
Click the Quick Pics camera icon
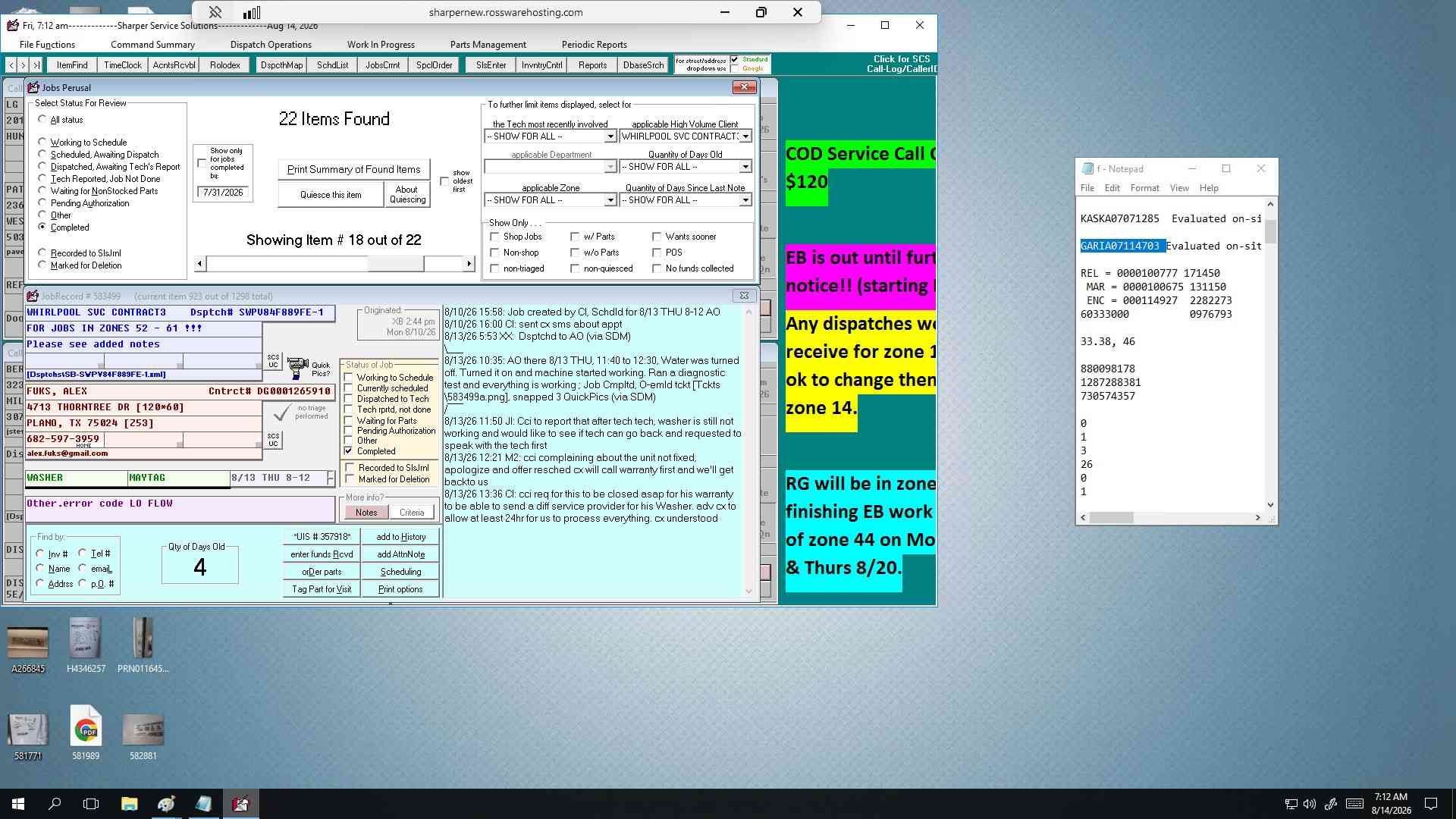tap(297, 369)
